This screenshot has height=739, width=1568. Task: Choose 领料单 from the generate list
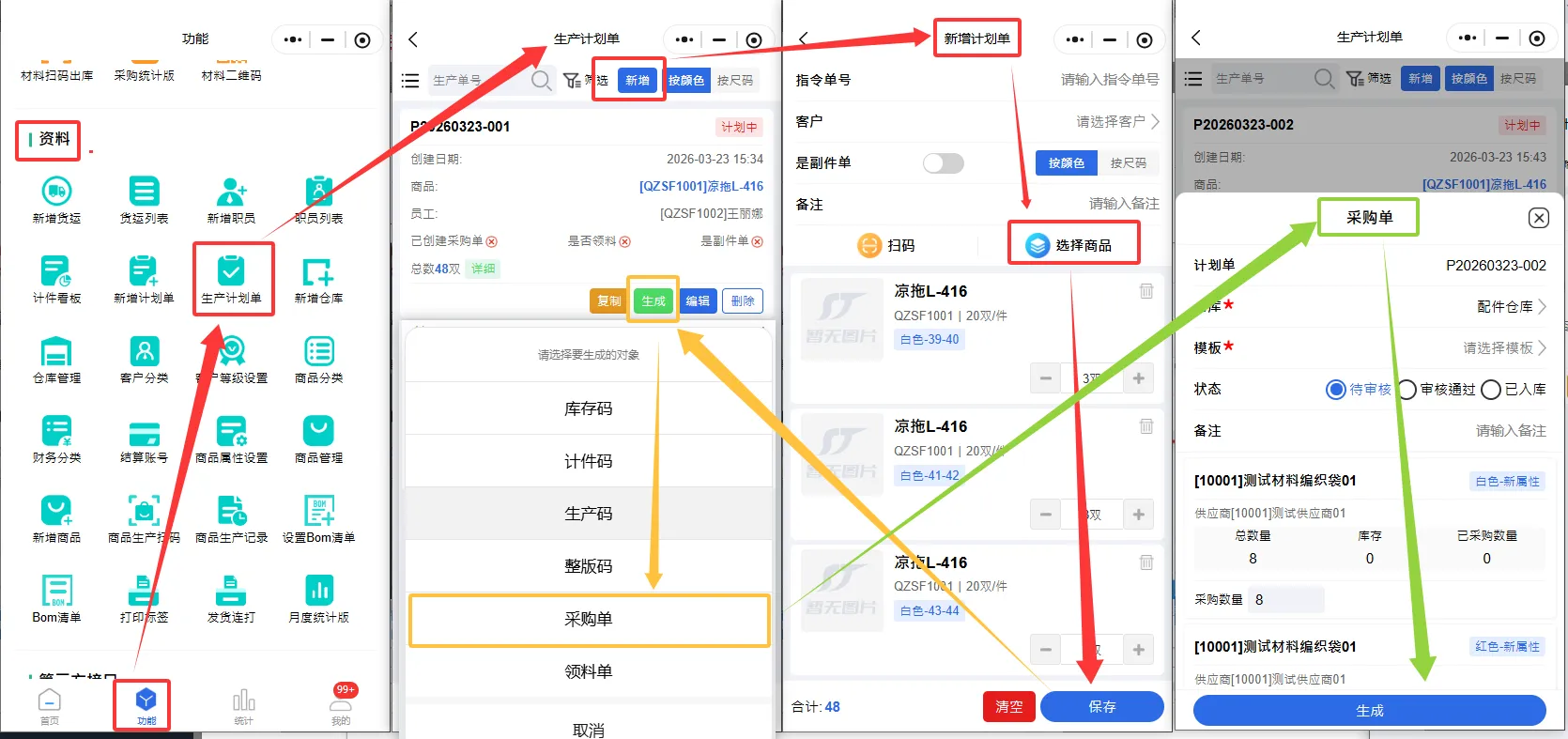click(589, 672)
